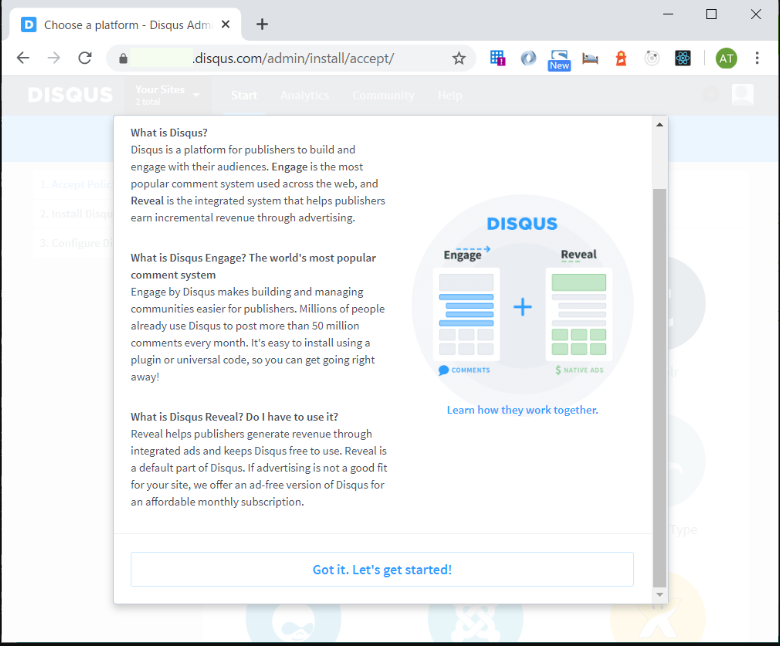Viewport: 780px width, 646px height.
Task: Click the orange lighthouse extension icon
Action: click(x=621, y=58)
